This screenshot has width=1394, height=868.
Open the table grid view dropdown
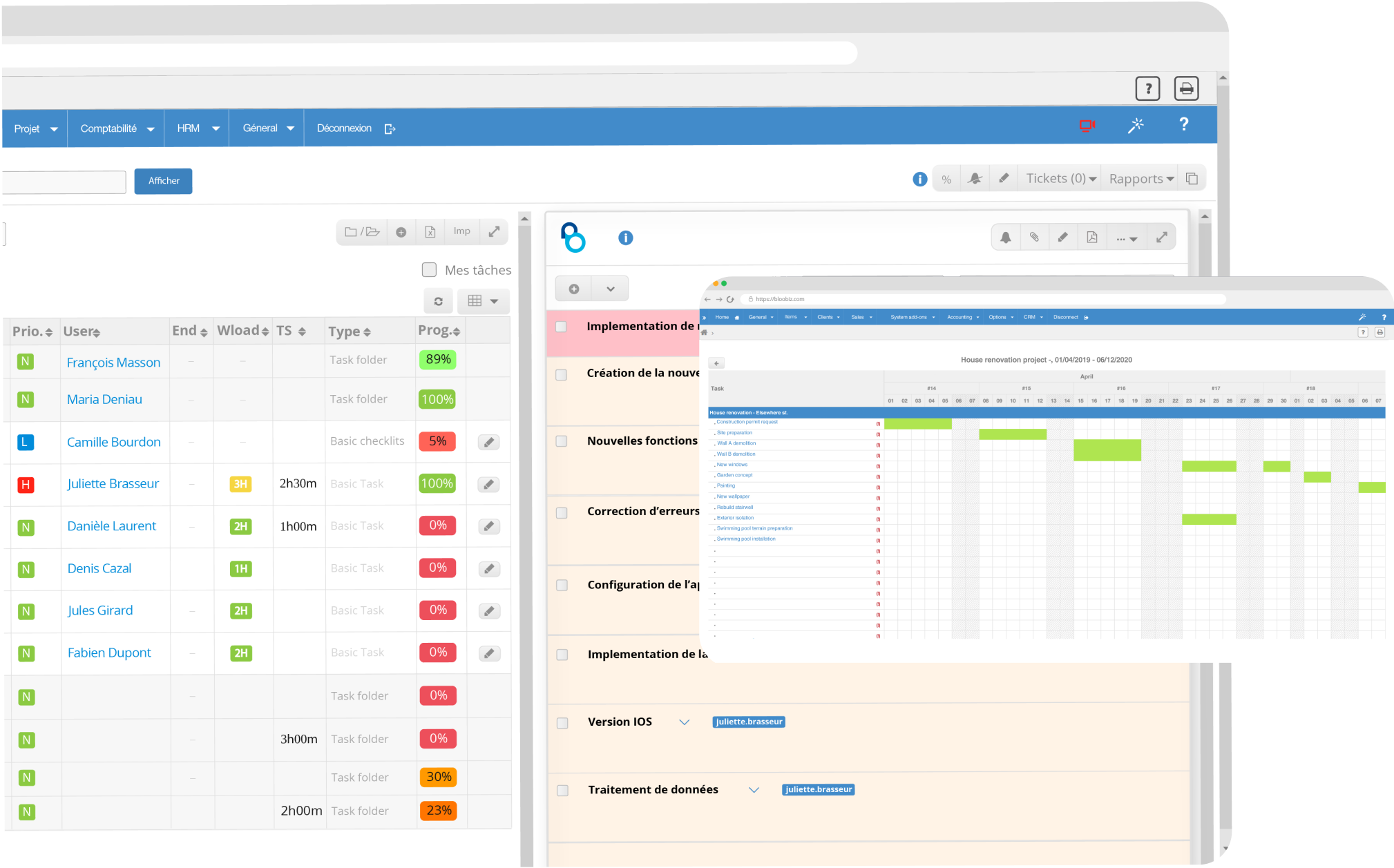tap(483, 301)
